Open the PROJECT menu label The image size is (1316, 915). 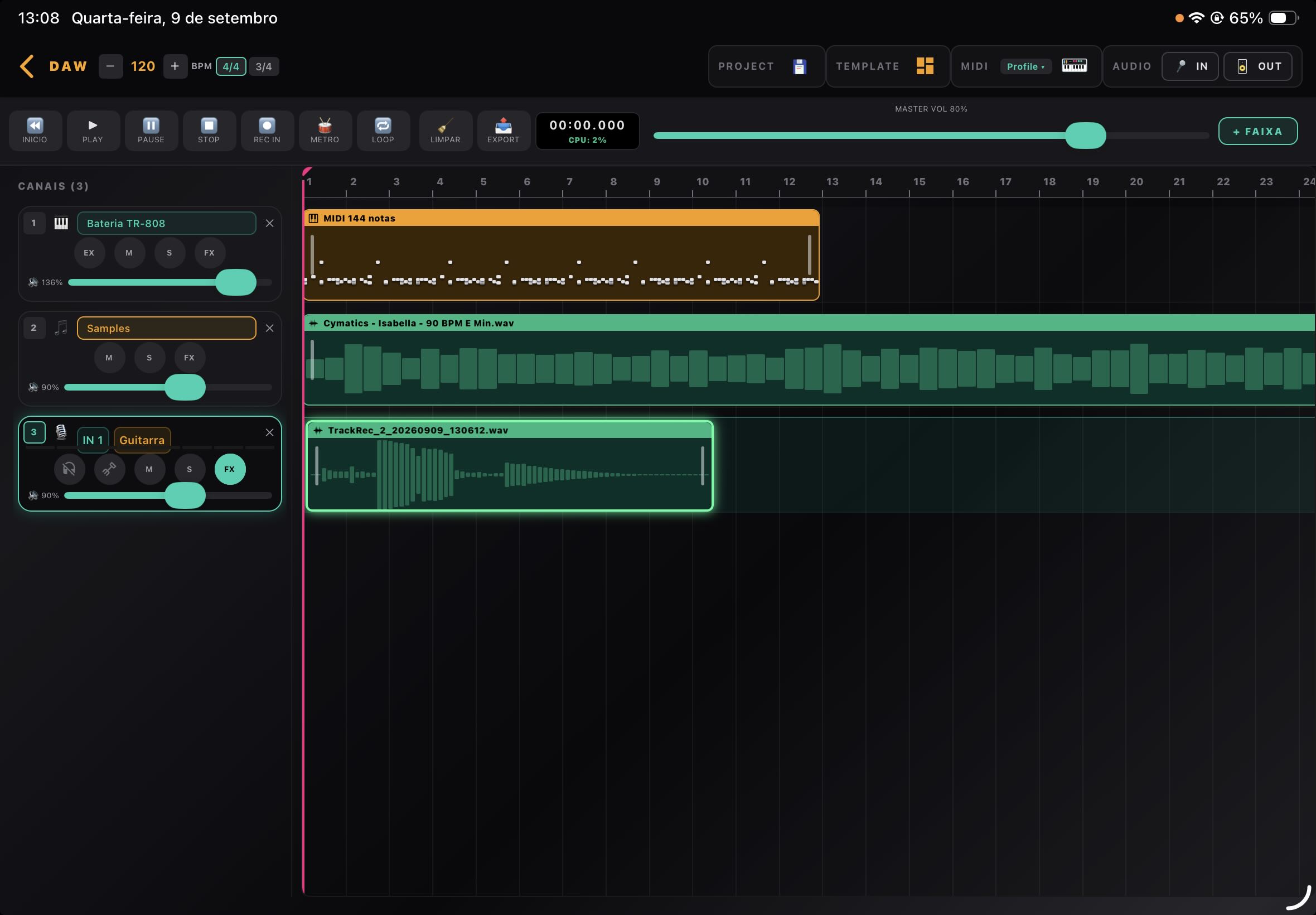coord(746,66)
